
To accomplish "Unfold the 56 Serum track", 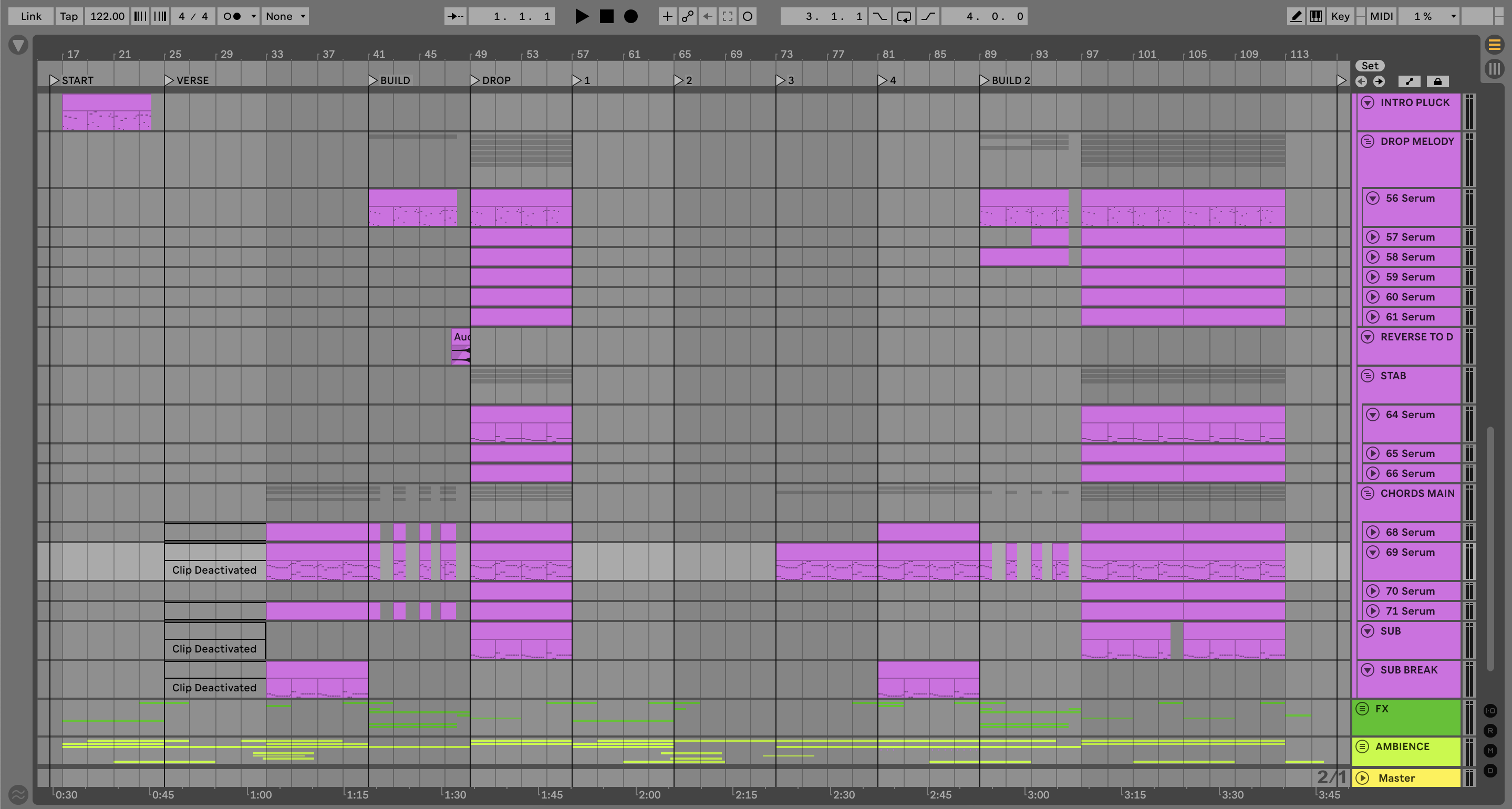I will point(1372,199).
